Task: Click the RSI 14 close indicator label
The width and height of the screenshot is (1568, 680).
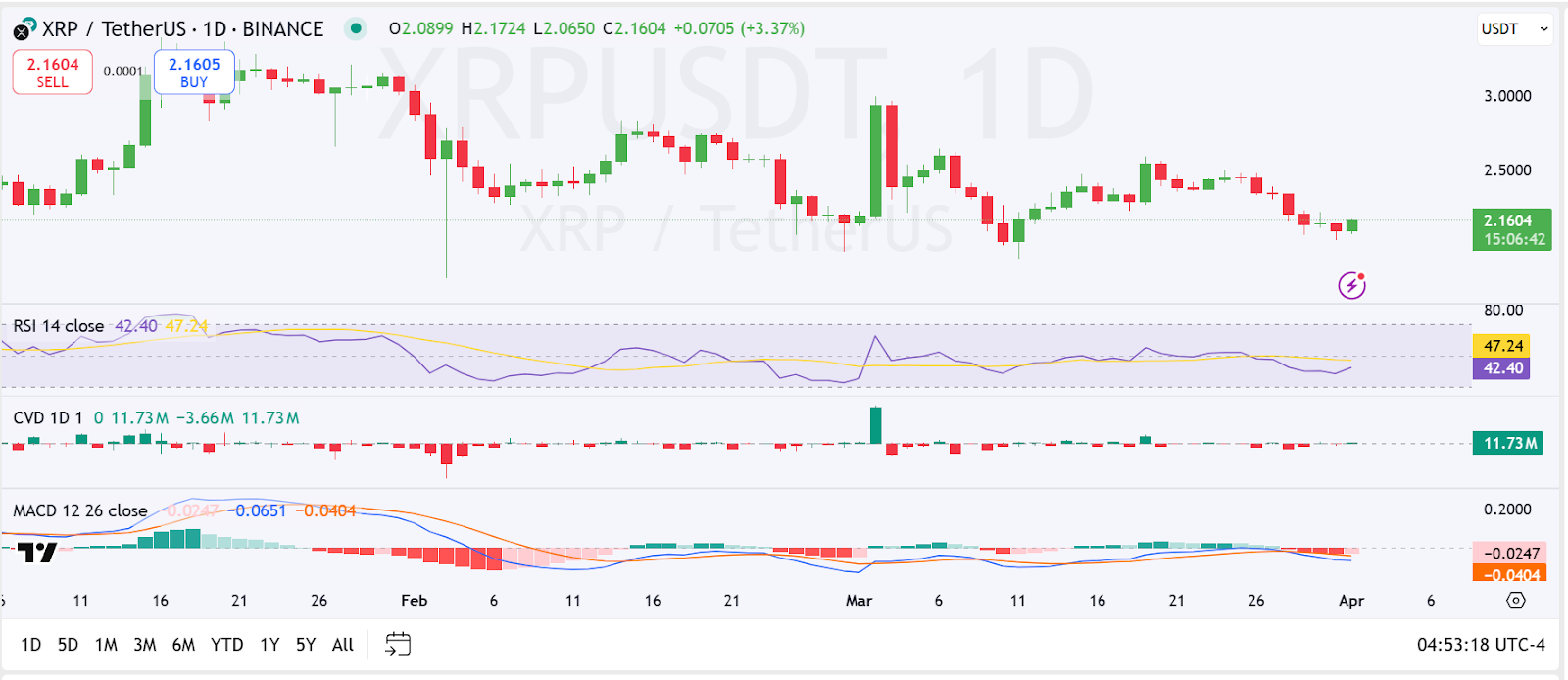Action: click(x=59, y=326)
